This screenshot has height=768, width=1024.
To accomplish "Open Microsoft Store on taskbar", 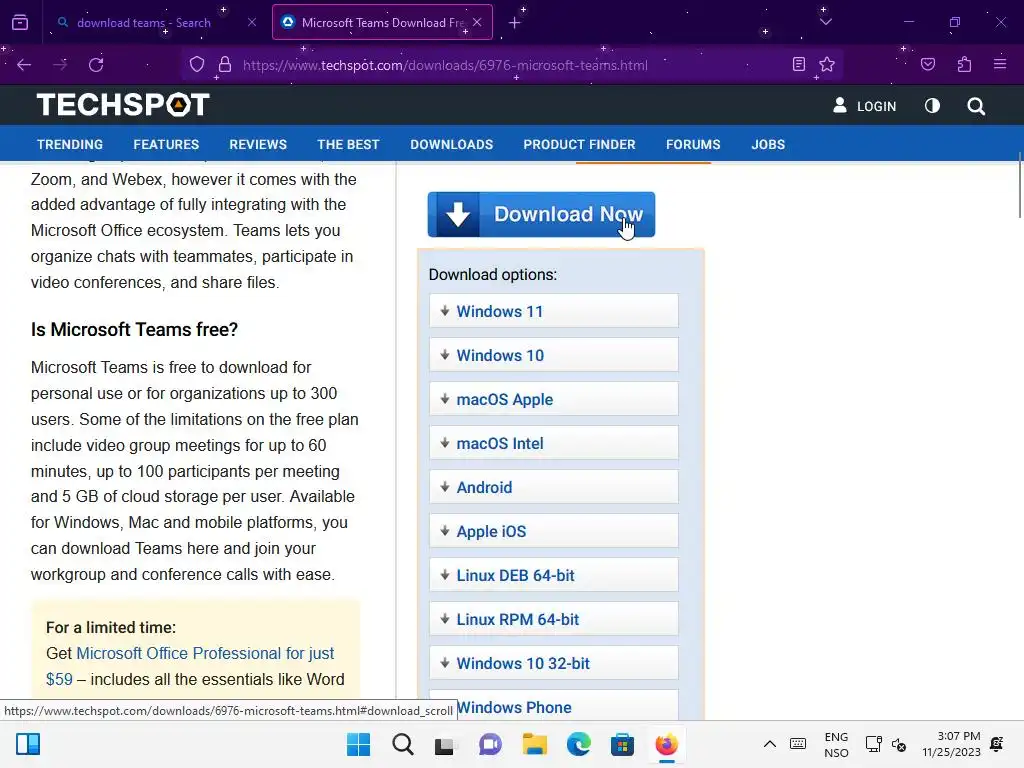I will click(x=622, y=744).
